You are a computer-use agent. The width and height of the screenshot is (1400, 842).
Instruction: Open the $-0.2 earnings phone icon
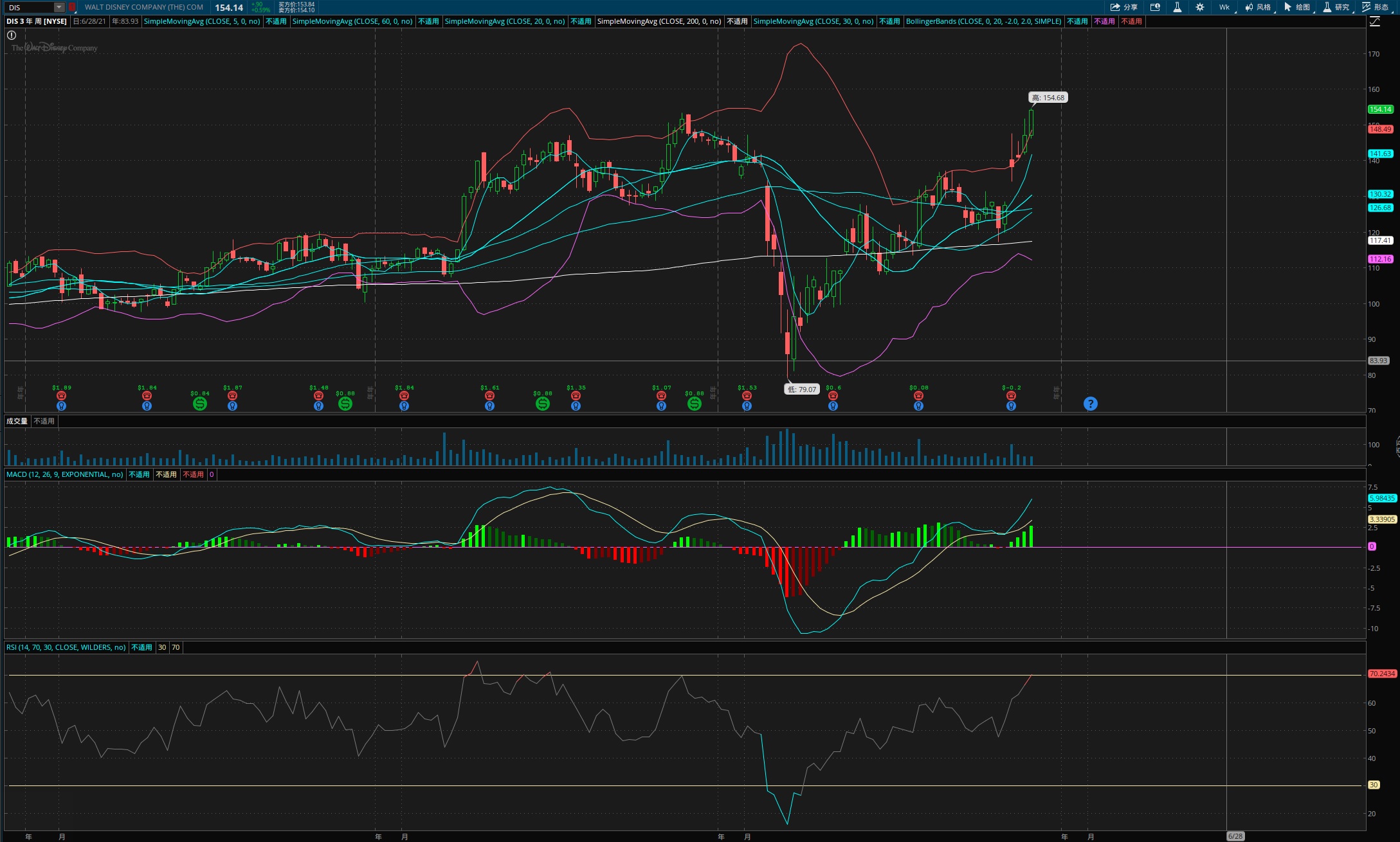point(1011,396)
